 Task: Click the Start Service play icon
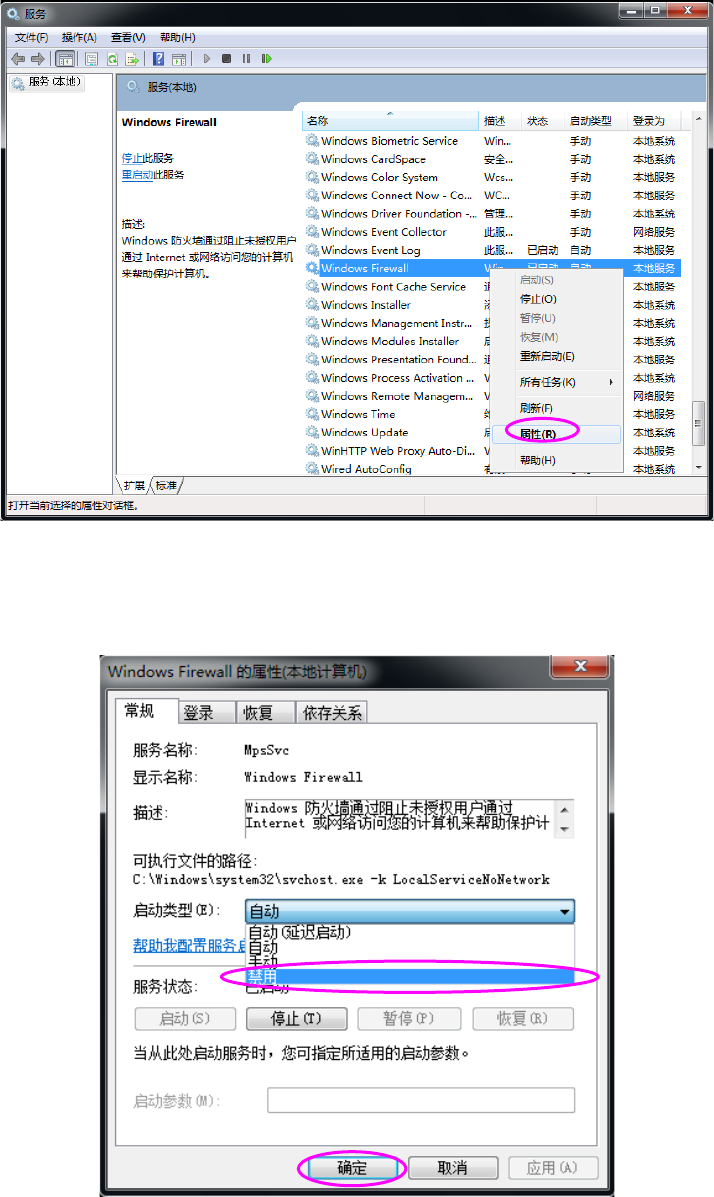coord(206,59)
